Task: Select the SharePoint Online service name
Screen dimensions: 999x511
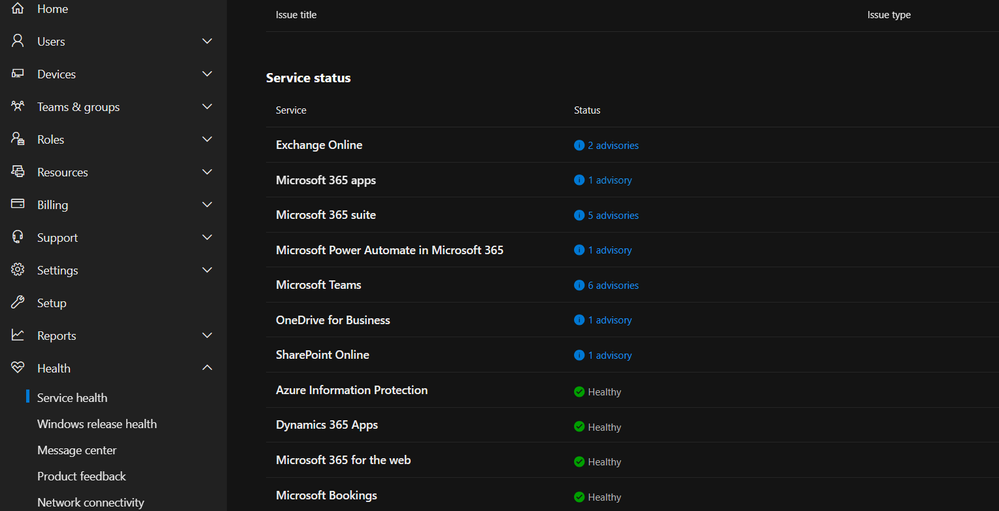Action: click(x=322, y=354)
